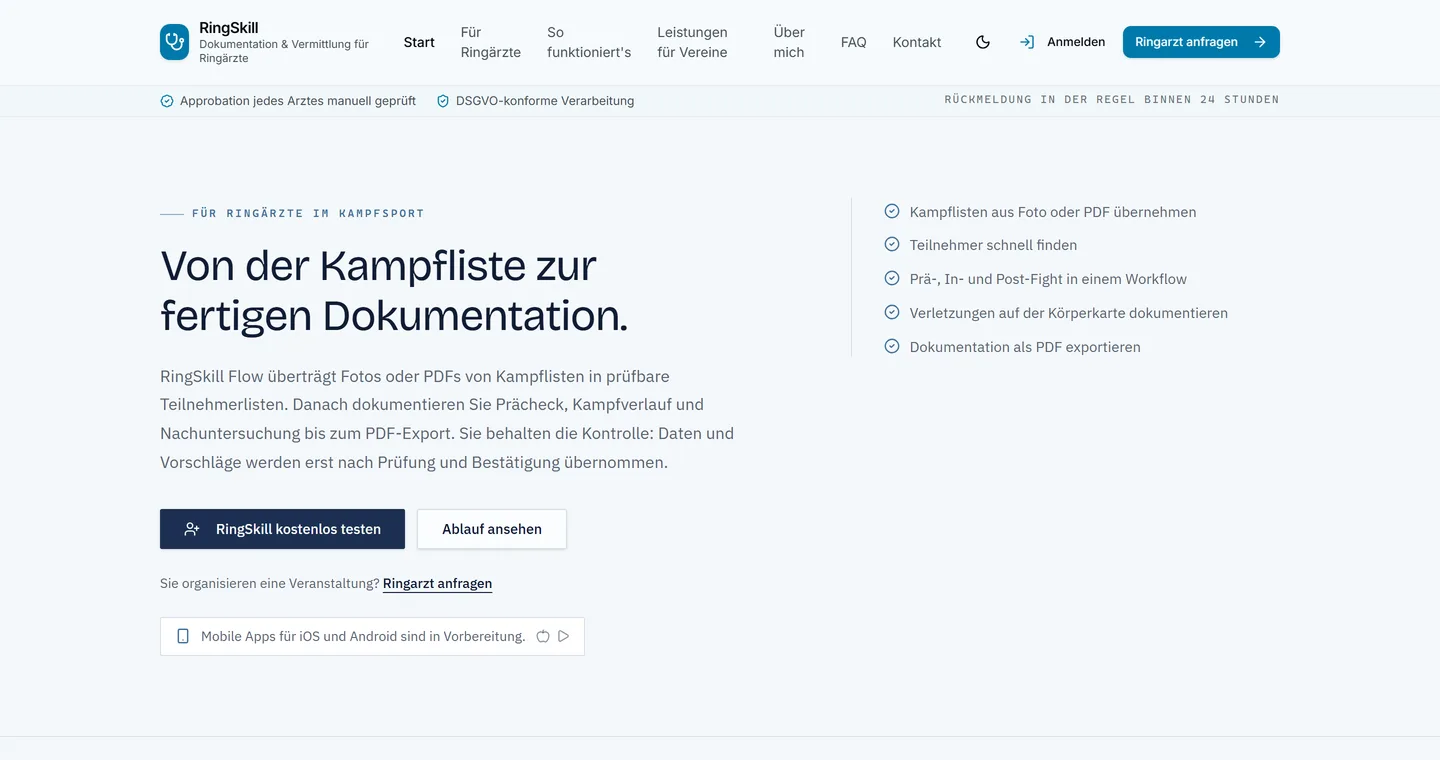Click Mobile Apps für iOS und Android text
The height and width of the screenshot is (760, 1440).
pyautogui.click(x=363, y=636)
